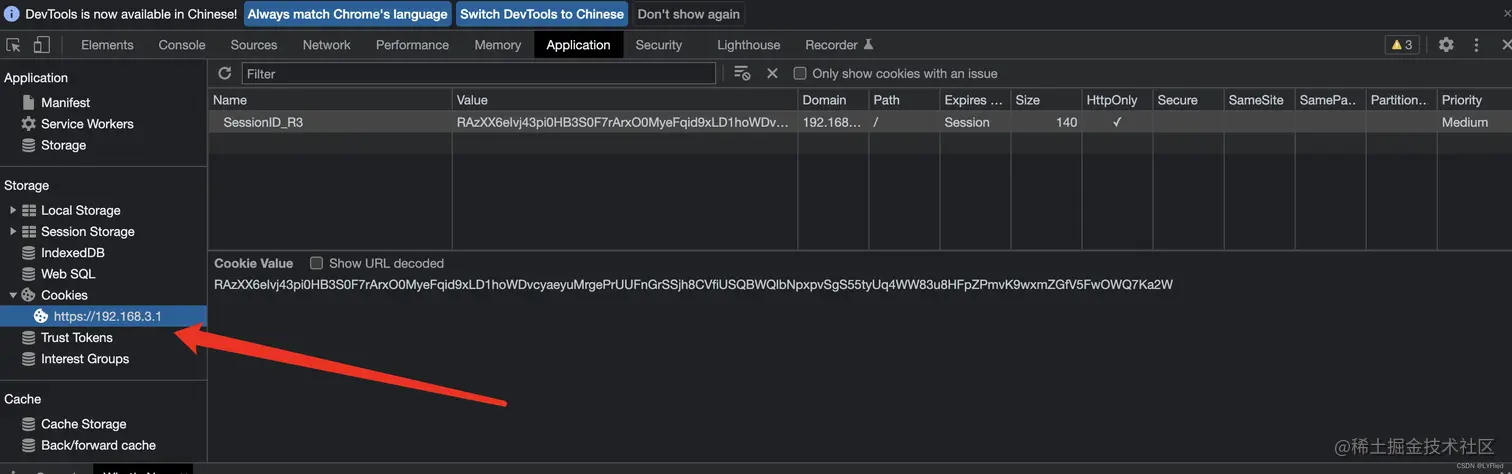
Task: Select the inspect element picker icon
Action: 14,45
